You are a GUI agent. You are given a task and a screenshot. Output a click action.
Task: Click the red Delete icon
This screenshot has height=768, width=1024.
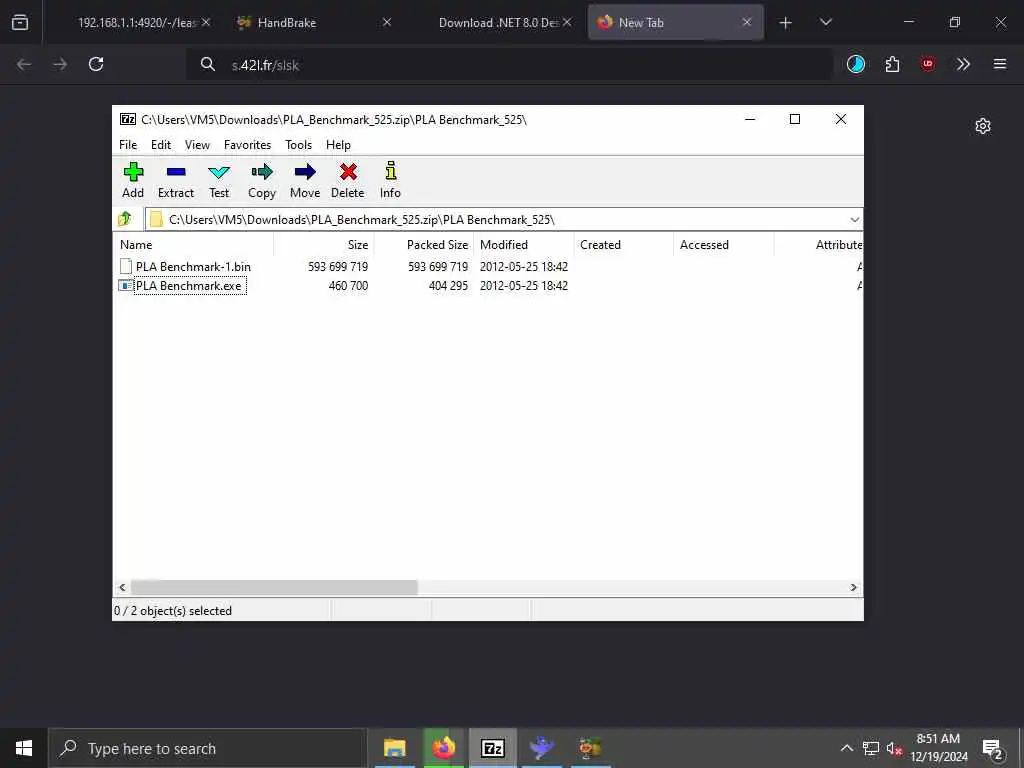348,172
